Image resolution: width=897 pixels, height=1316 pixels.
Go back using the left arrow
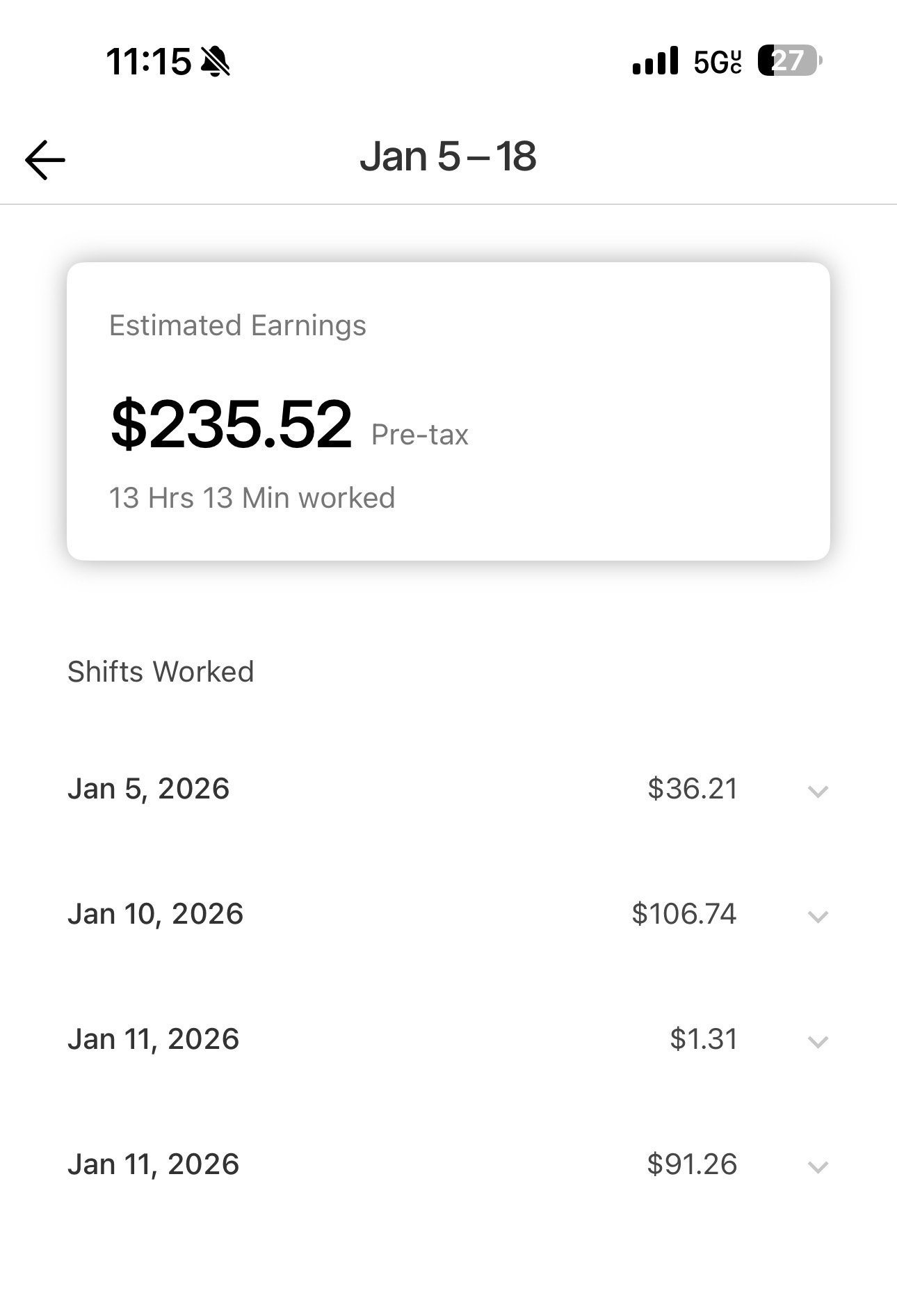(x=45, y=160)
